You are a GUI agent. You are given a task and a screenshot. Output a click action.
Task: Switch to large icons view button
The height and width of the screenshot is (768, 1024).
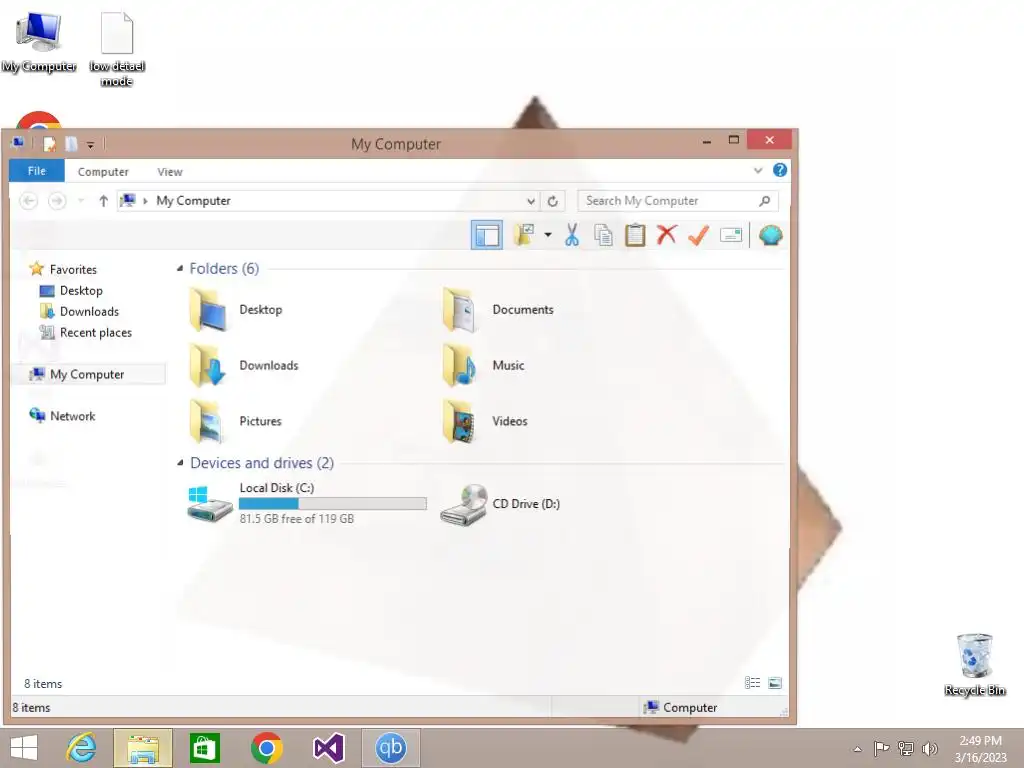tap(775, 683)
